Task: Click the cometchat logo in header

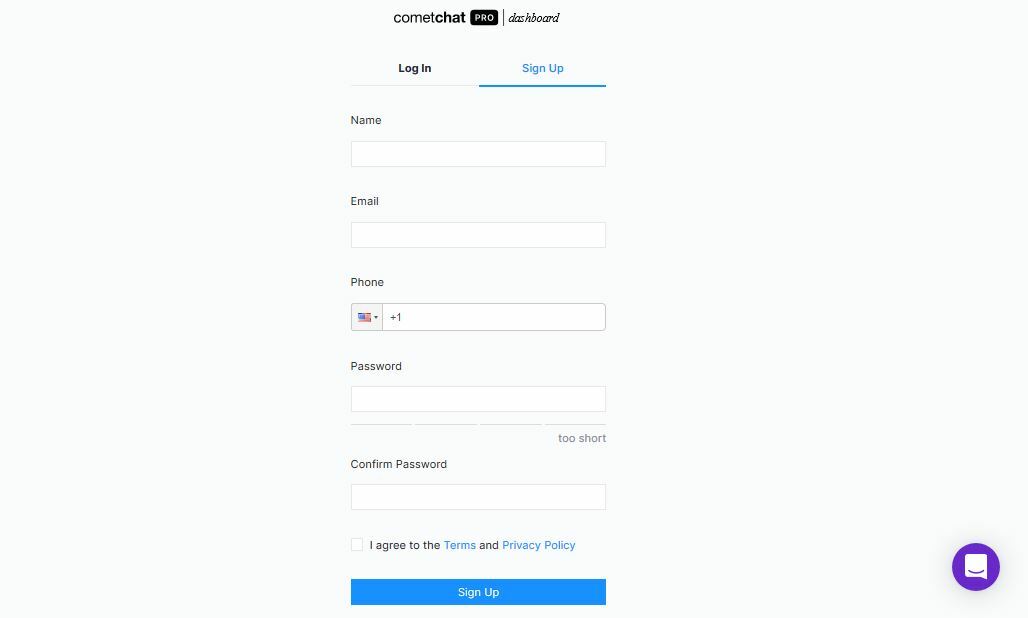Action: [429, 18]
